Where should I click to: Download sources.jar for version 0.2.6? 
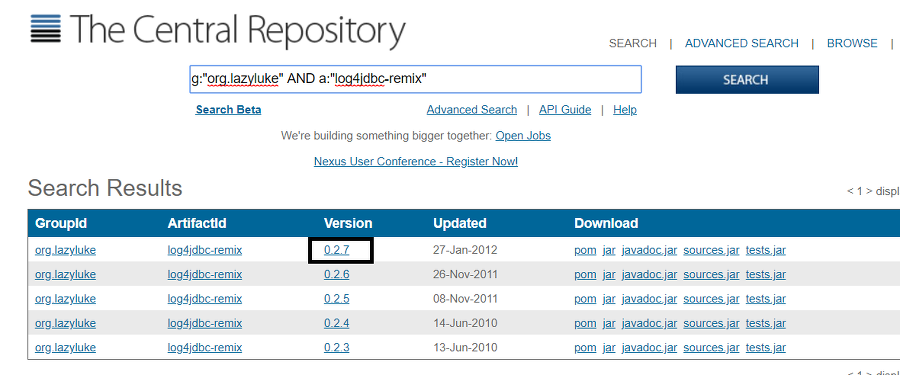coord(711,275)
